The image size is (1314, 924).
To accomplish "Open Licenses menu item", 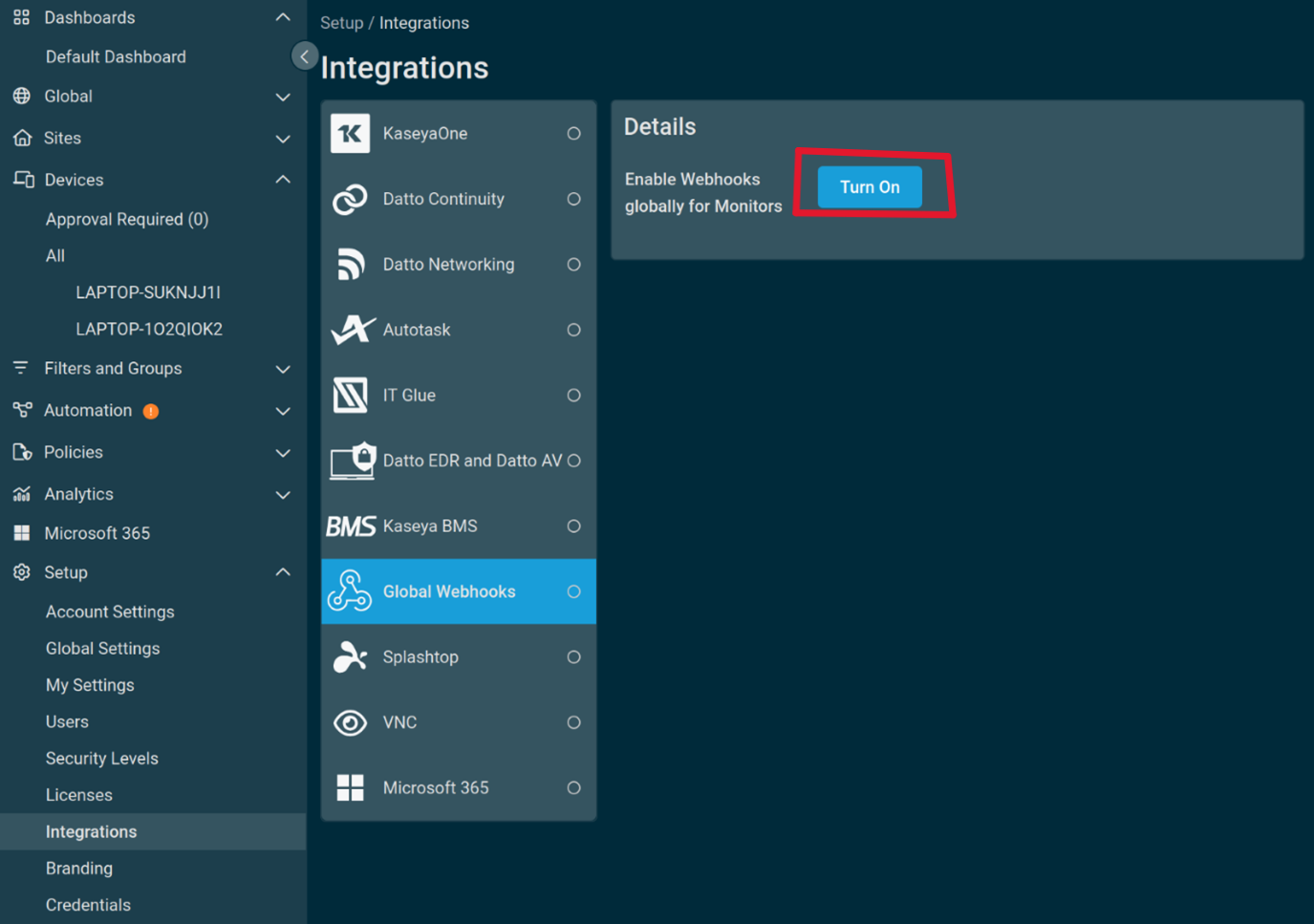I will tap(78, 795).
